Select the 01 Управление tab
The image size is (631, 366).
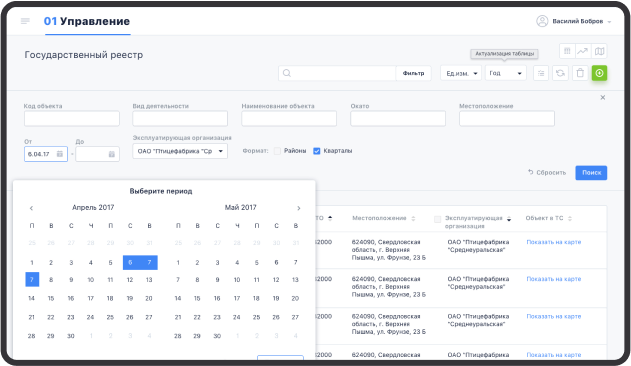click(87, 21)
